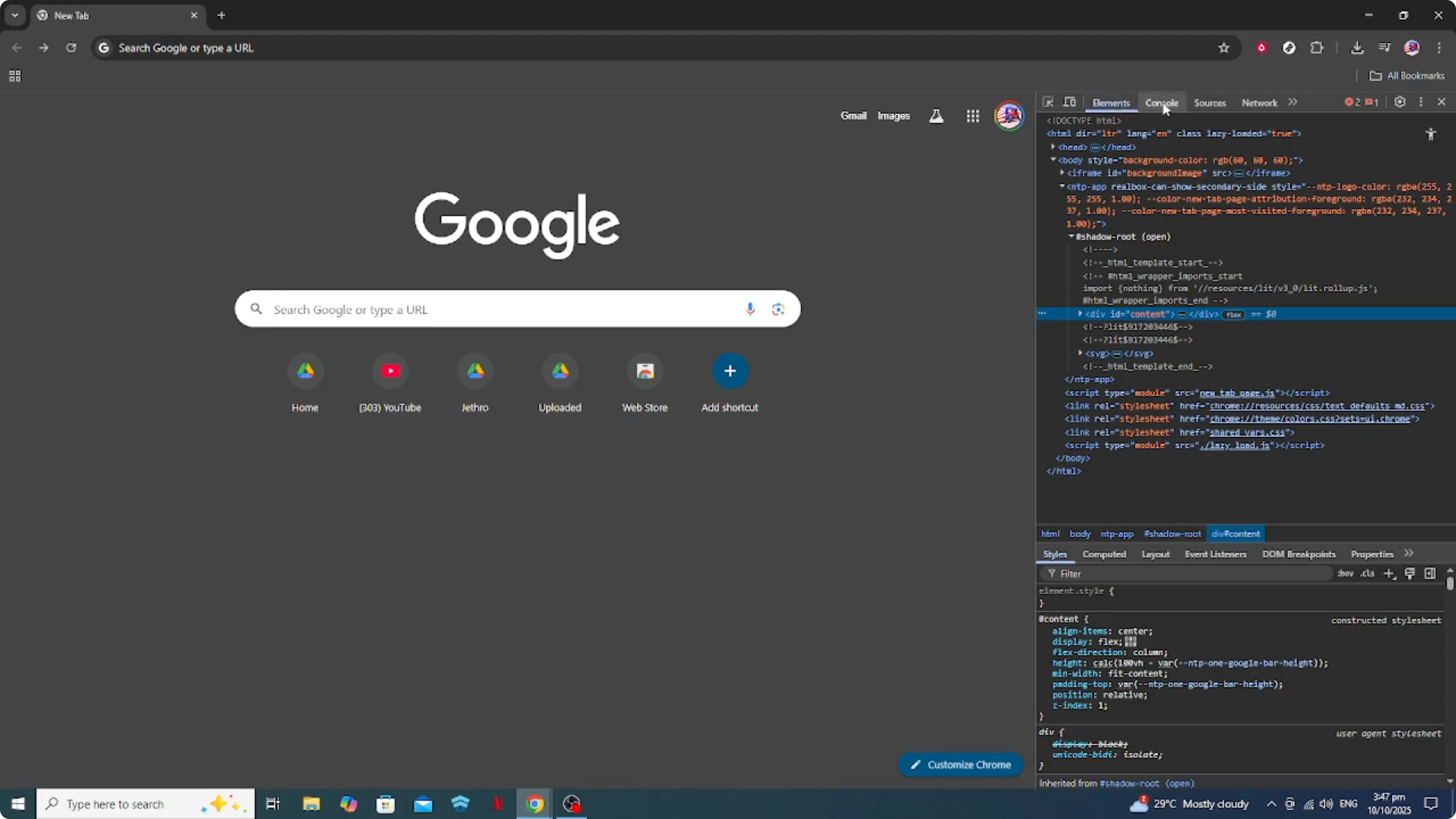Open the DOM Breakpoints tab
The height and width of the screenshot is (819, 1456).
click(1299, 554)
